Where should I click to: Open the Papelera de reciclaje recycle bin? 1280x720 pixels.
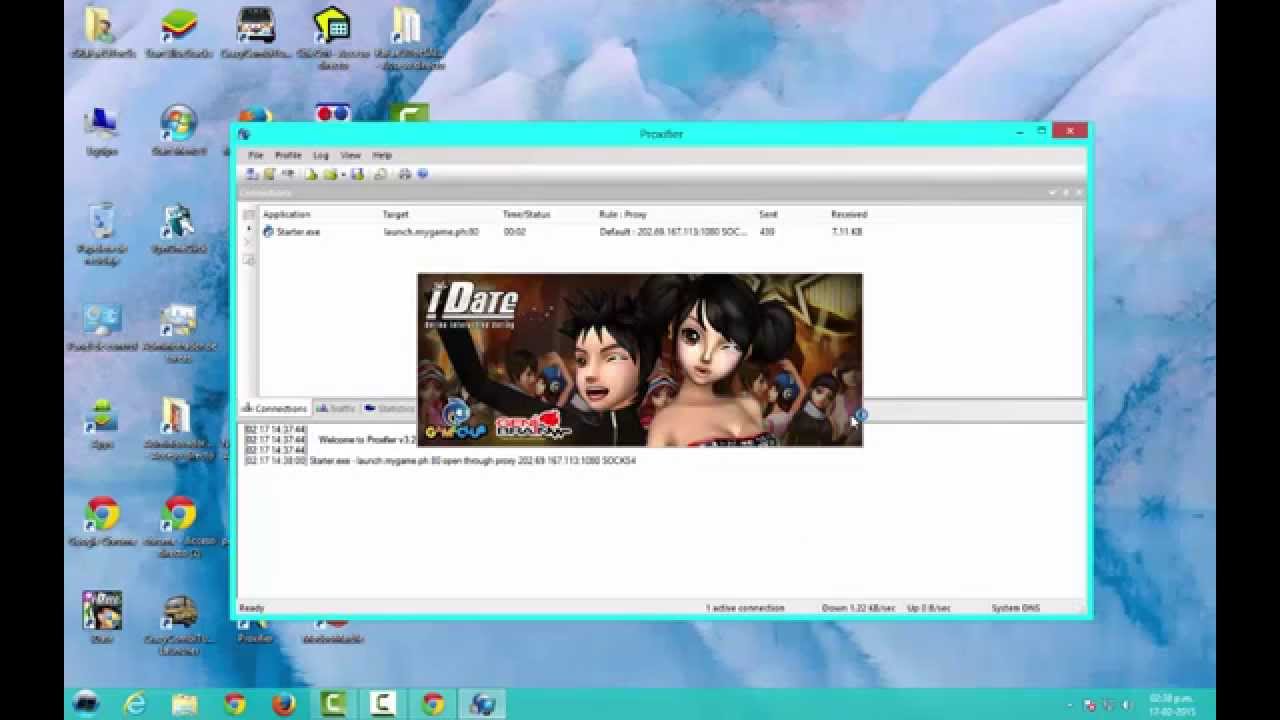point(101,234)
